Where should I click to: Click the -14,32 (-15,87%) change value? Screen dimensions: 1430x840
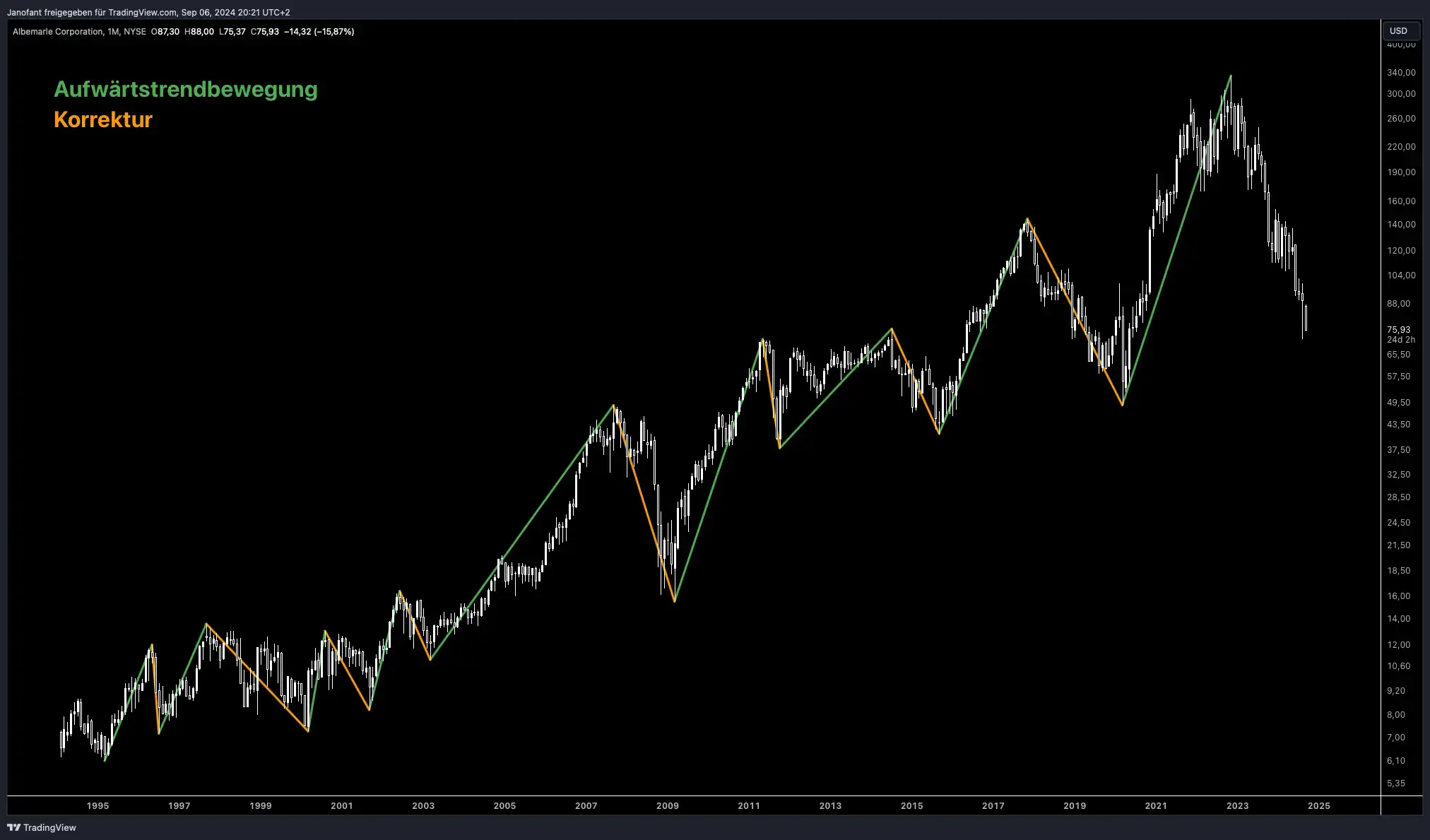tap(319, 32)
